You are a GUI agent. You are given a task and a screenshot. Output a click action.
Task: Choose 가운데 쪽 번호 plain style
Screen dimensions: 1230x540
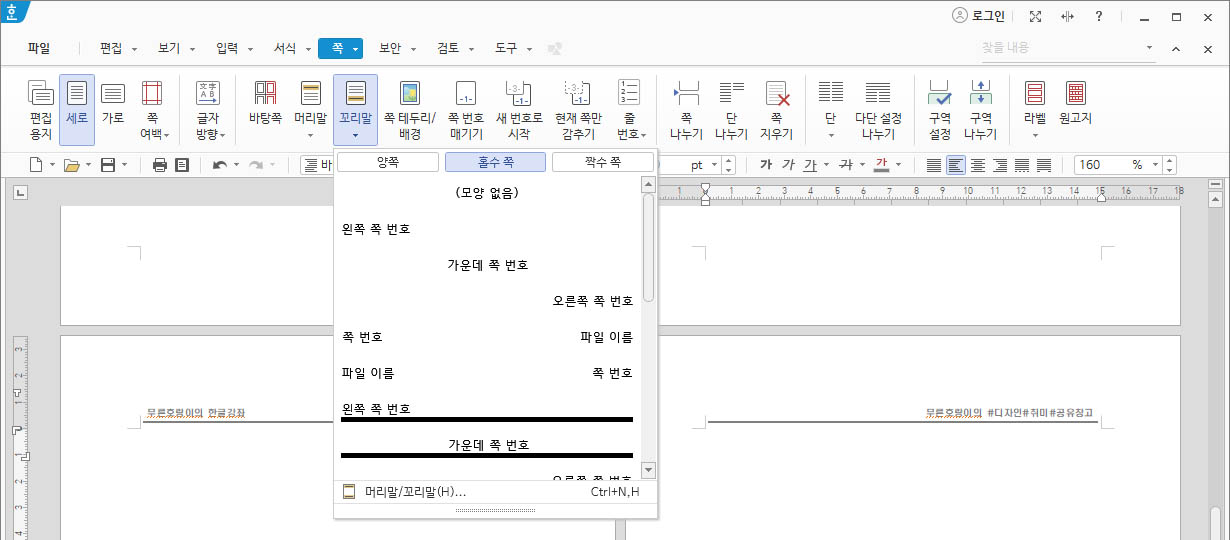[x=487, y=265]
